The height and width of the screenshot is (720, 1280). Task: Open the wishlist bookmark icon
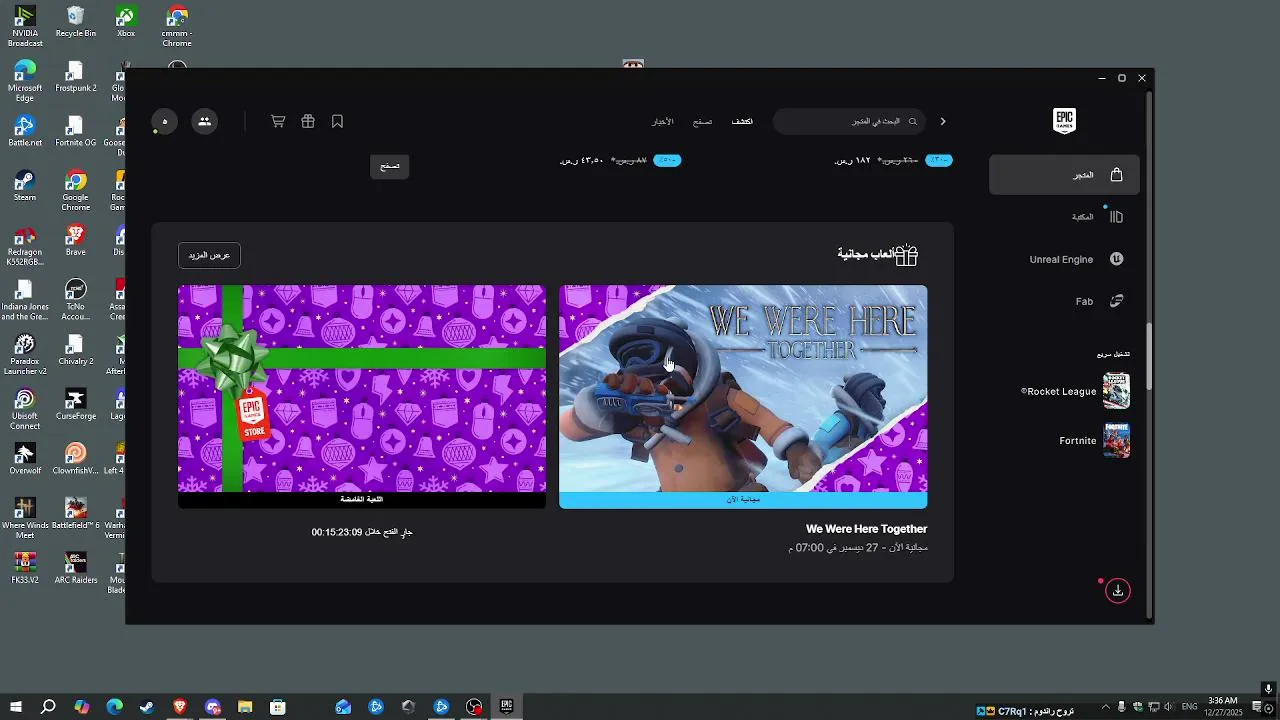pyautogui.click(x=338, y=121)
